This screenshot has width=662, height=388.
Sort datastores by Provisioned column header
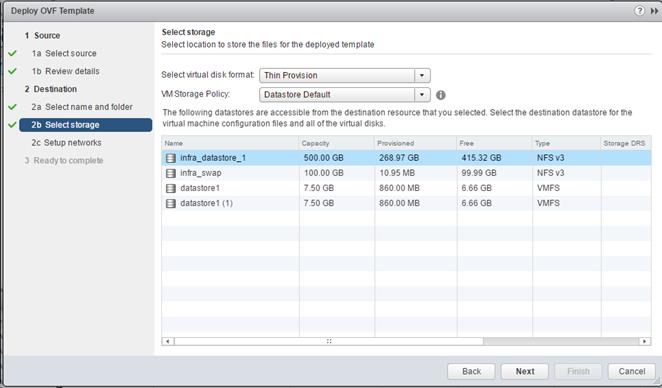pos(415,143)
